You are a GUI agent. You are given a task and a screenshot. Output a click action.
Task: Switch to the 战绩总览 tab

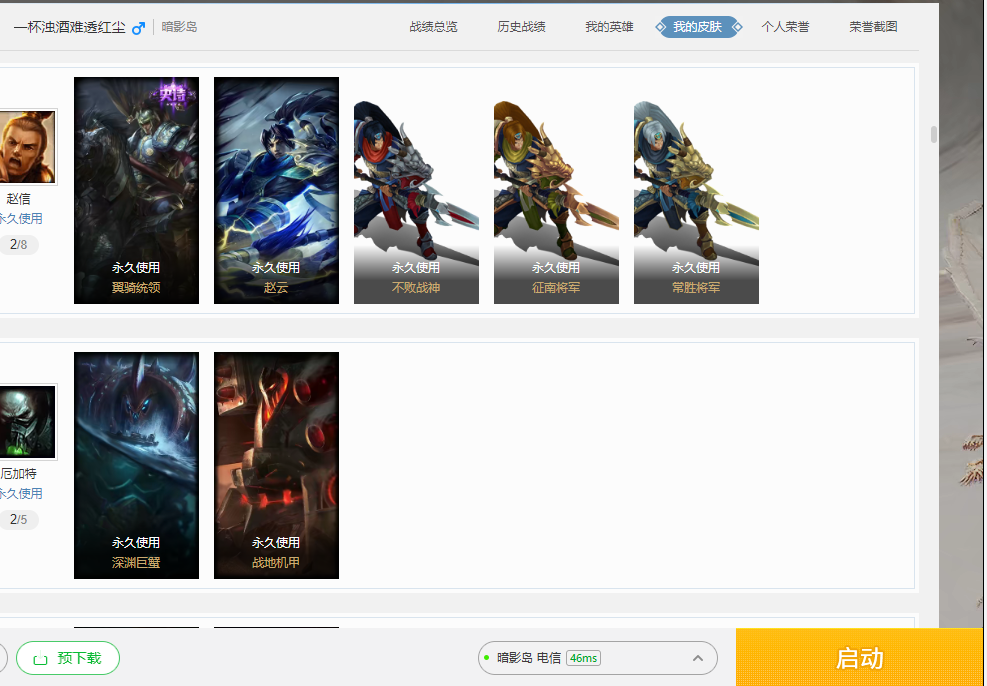pyautogui.click(x=433, y=27)
